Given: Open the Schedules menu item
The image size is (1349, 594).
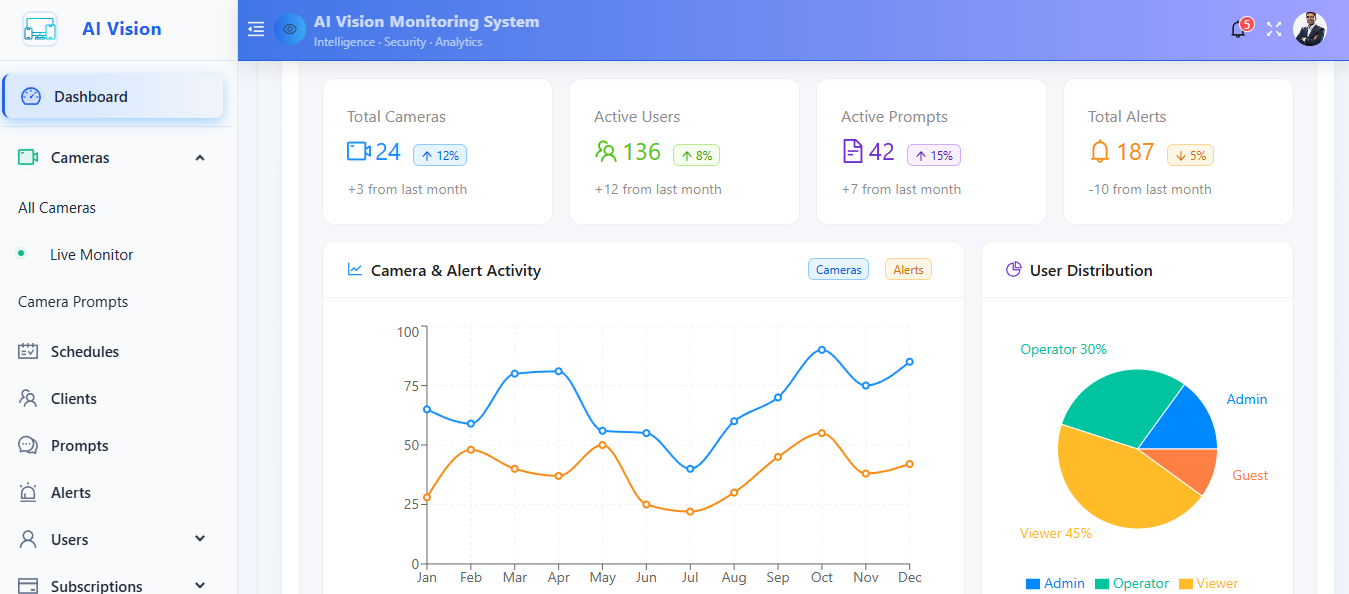Looking at the screenshot, I should coord(85,352).
